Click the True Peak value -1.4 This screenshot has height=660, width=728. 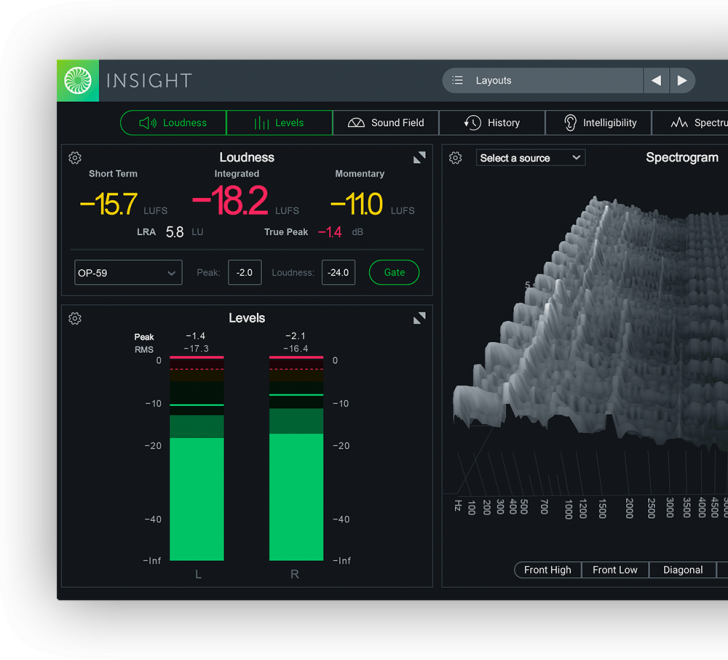[330, 232]
